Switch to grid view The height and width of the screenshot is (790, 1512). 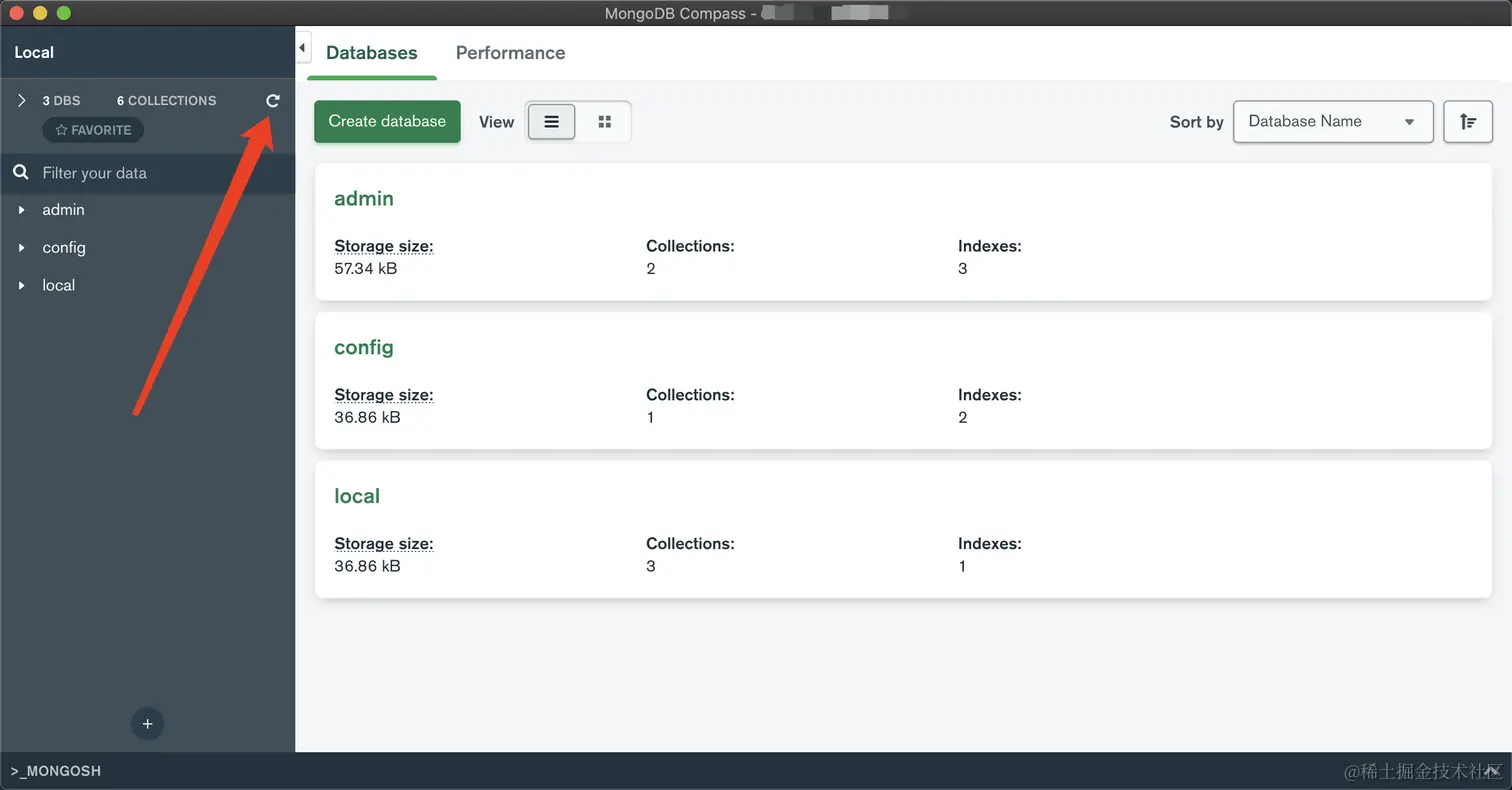tap(604, 122)
